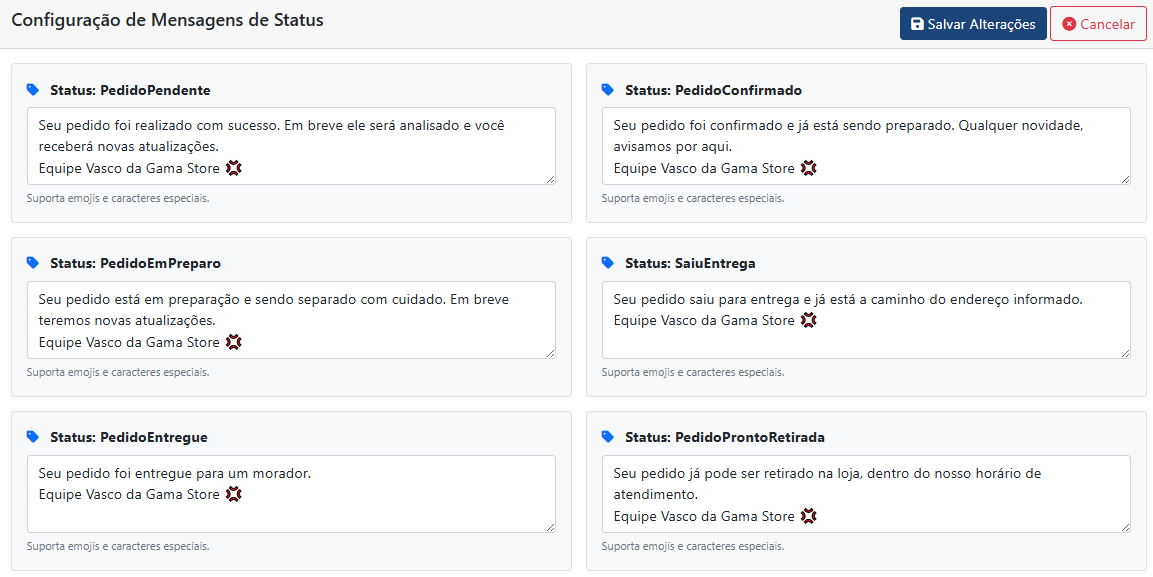This screenshot has height=577, width=1153.
Task: Click the tag icon beside Status: PedidoConfirmado
Action: tap(608, 89)
